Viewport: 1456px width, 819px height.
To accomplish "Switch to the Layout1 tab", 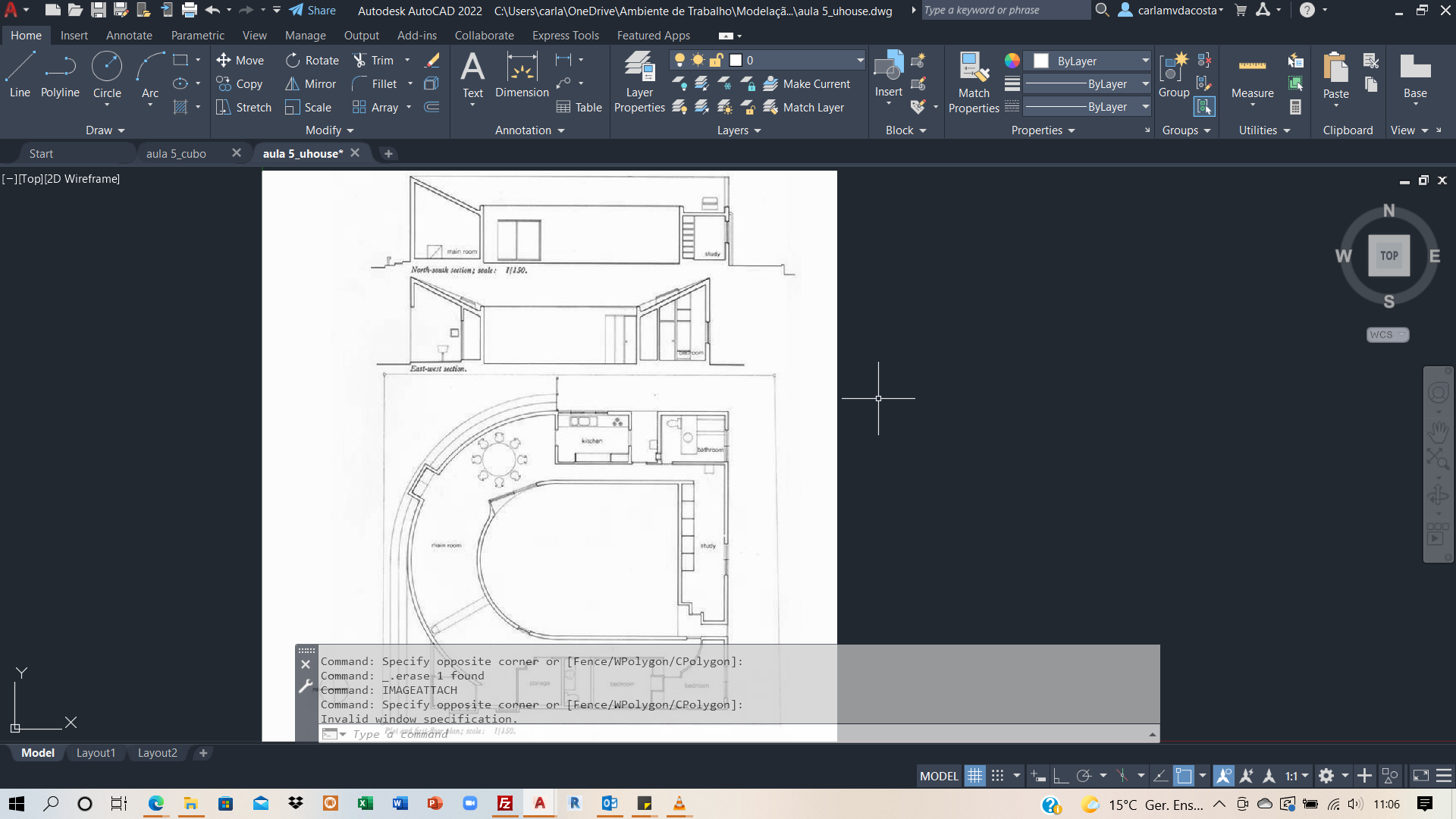I will tap(96, 753).
